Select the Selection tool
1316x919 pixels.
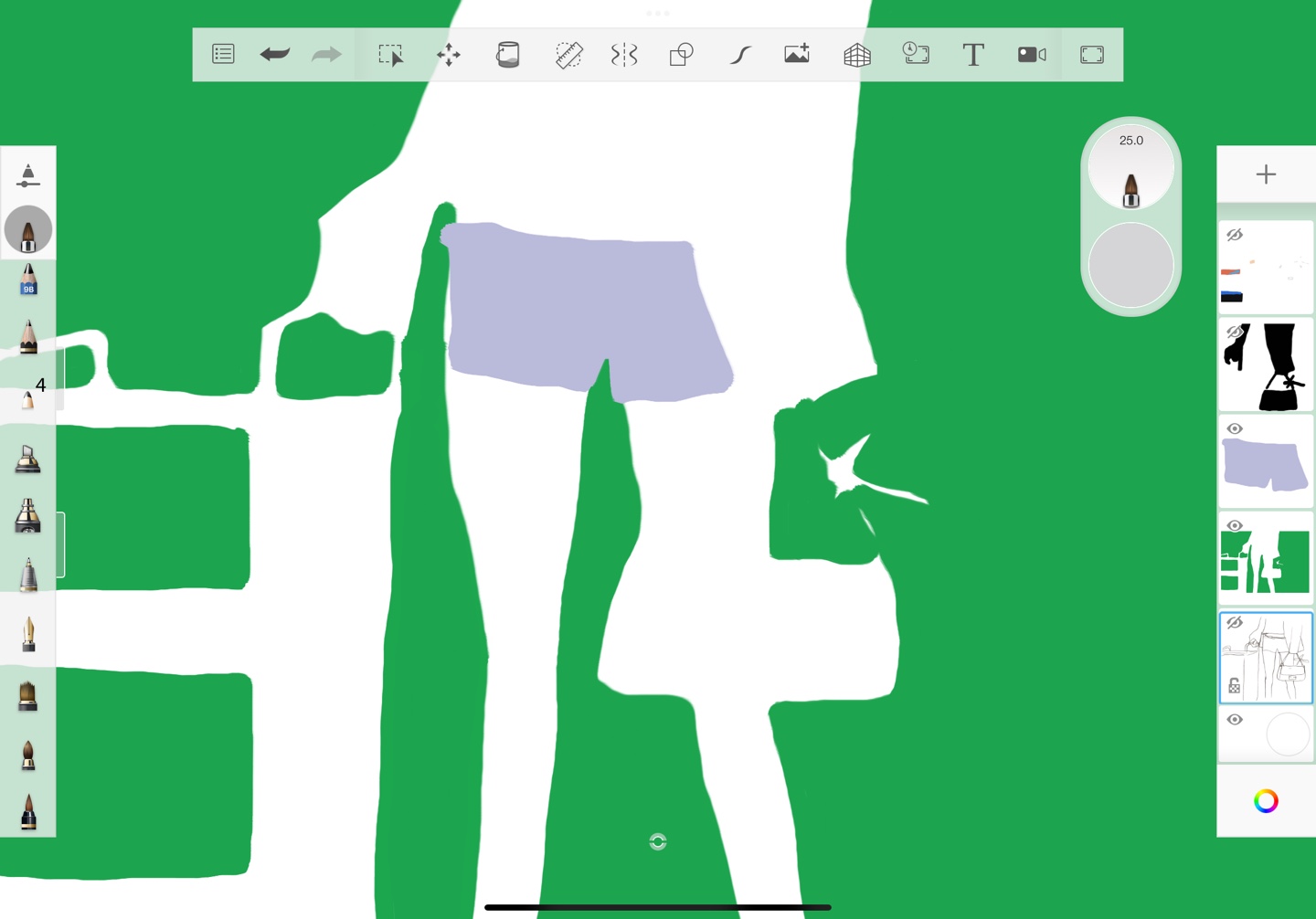click(391, 55)
